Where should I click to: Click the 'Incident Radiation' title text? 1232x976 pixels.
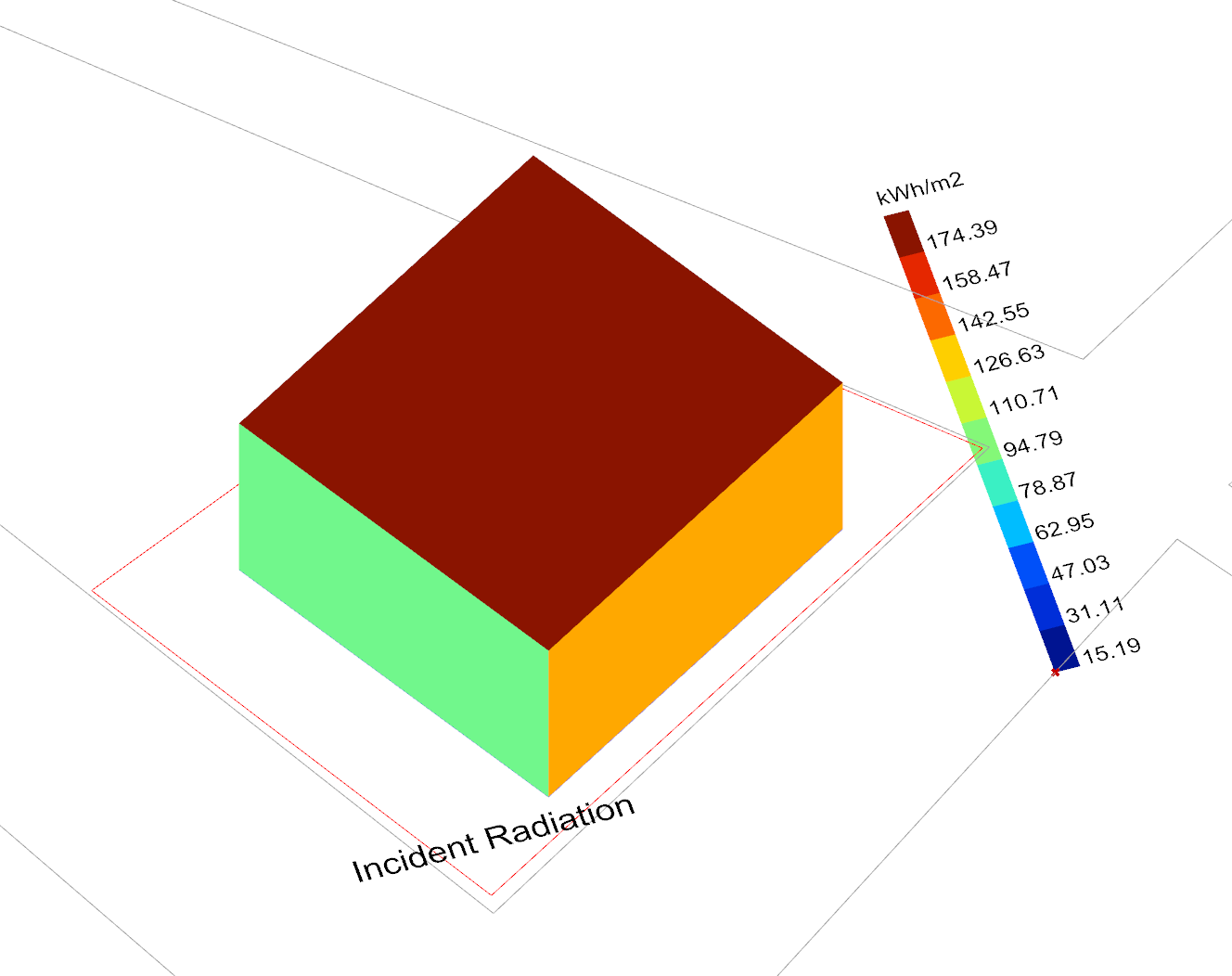[494, 840]
